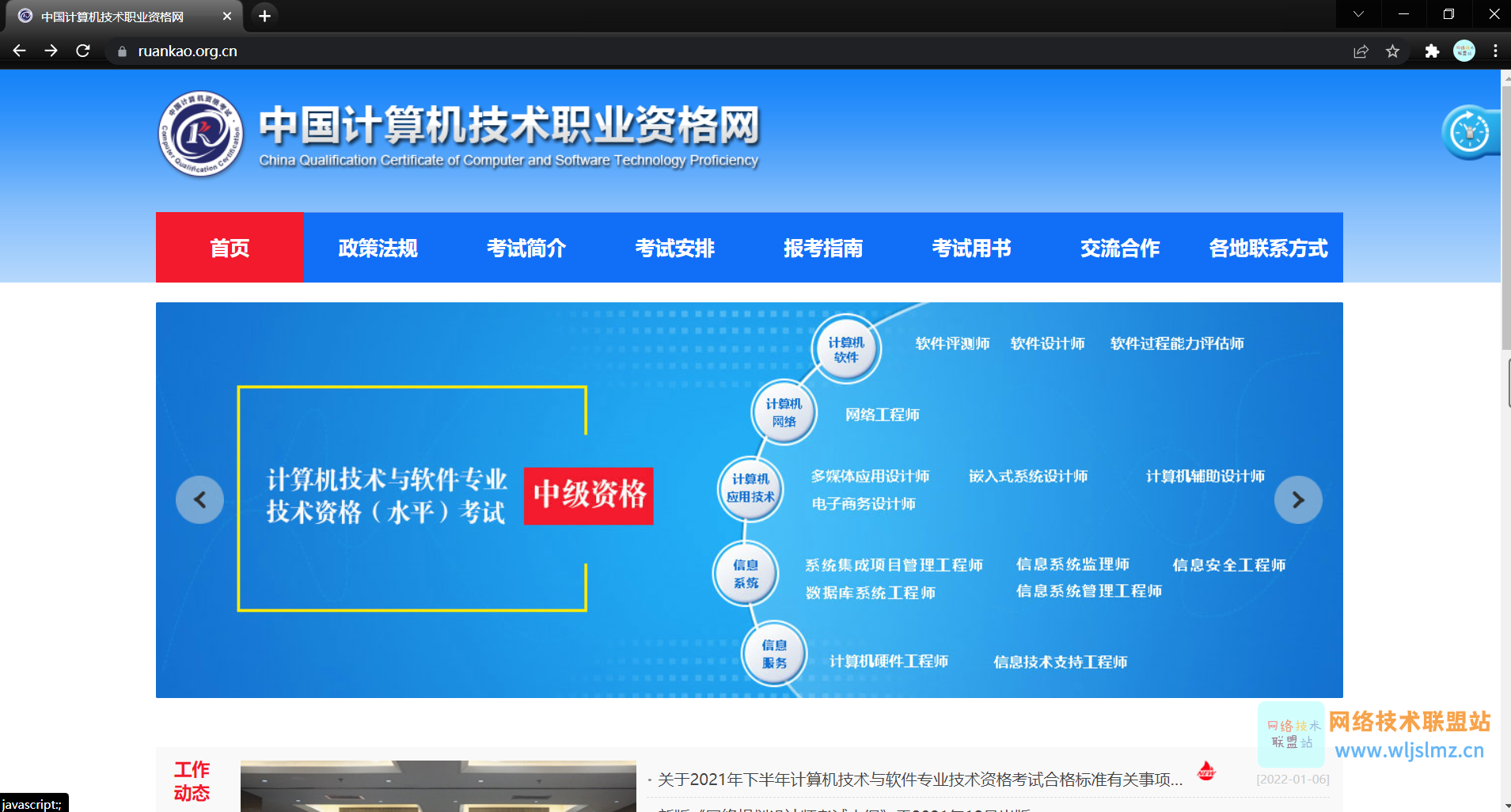Select the 网络工程师 text
Image resolution: width=1511 pixels, height=812 pixels.
click(882, 415)
